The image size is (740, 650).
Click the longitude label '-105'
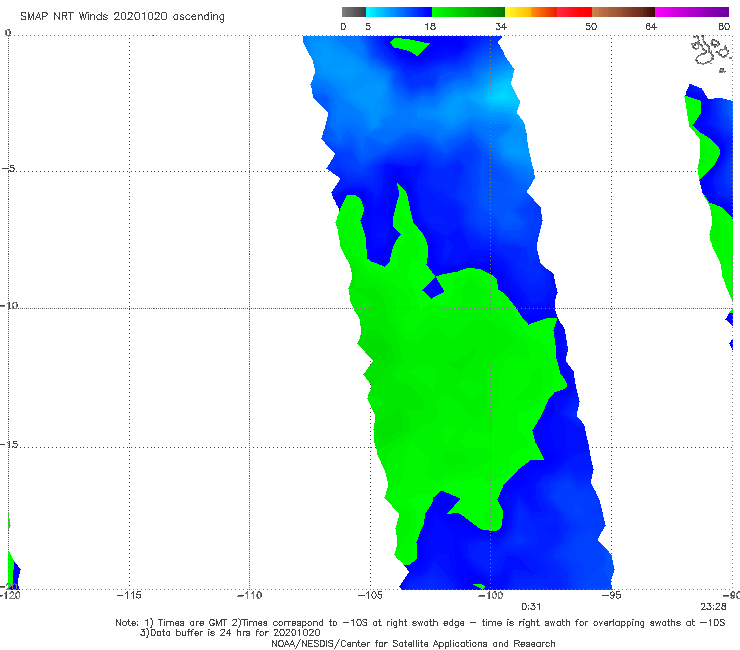(370, 595)
